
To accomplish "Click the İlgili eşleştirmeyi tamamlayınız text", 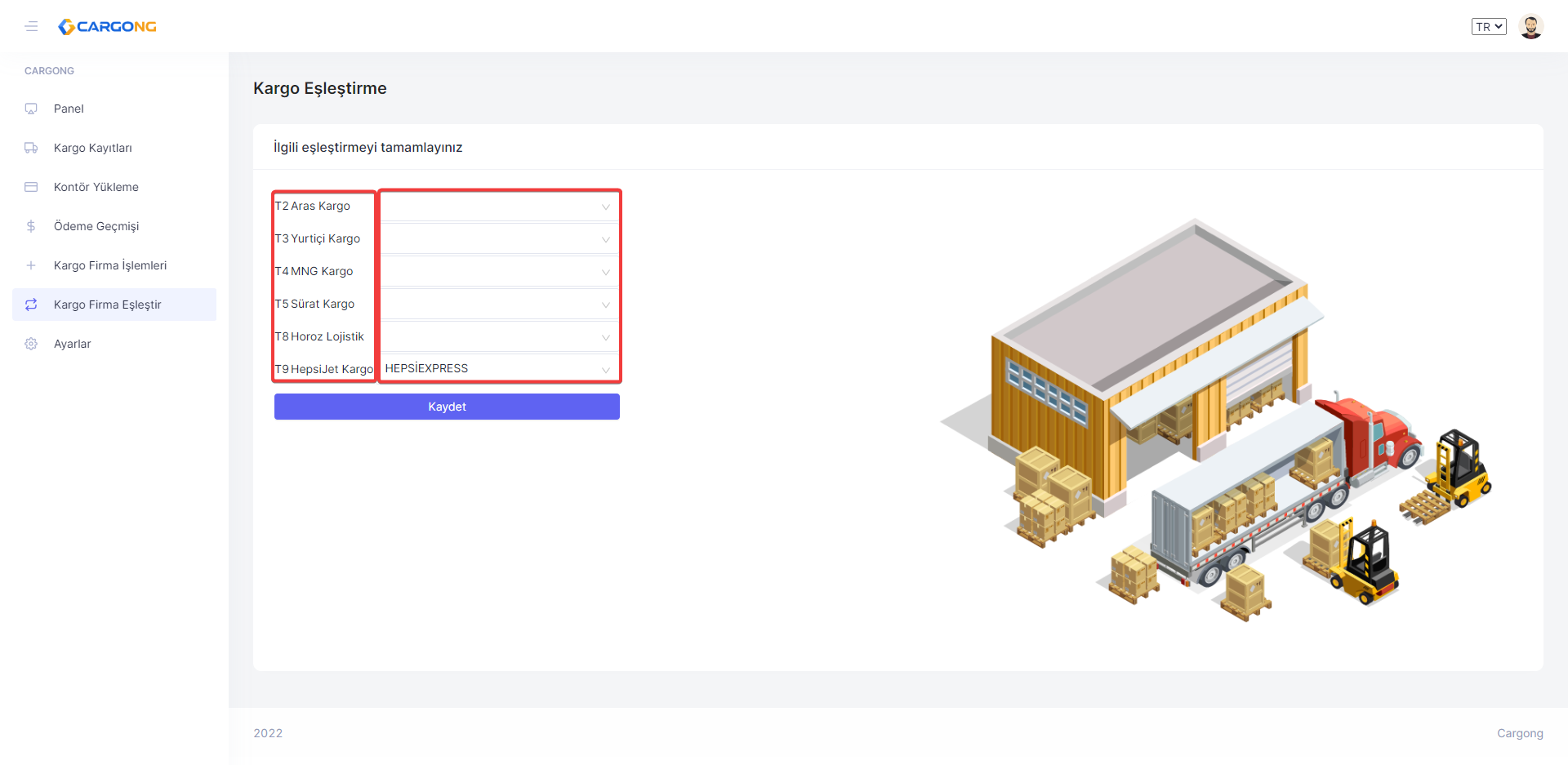I will pyautogui.click(x=368, y=147).
